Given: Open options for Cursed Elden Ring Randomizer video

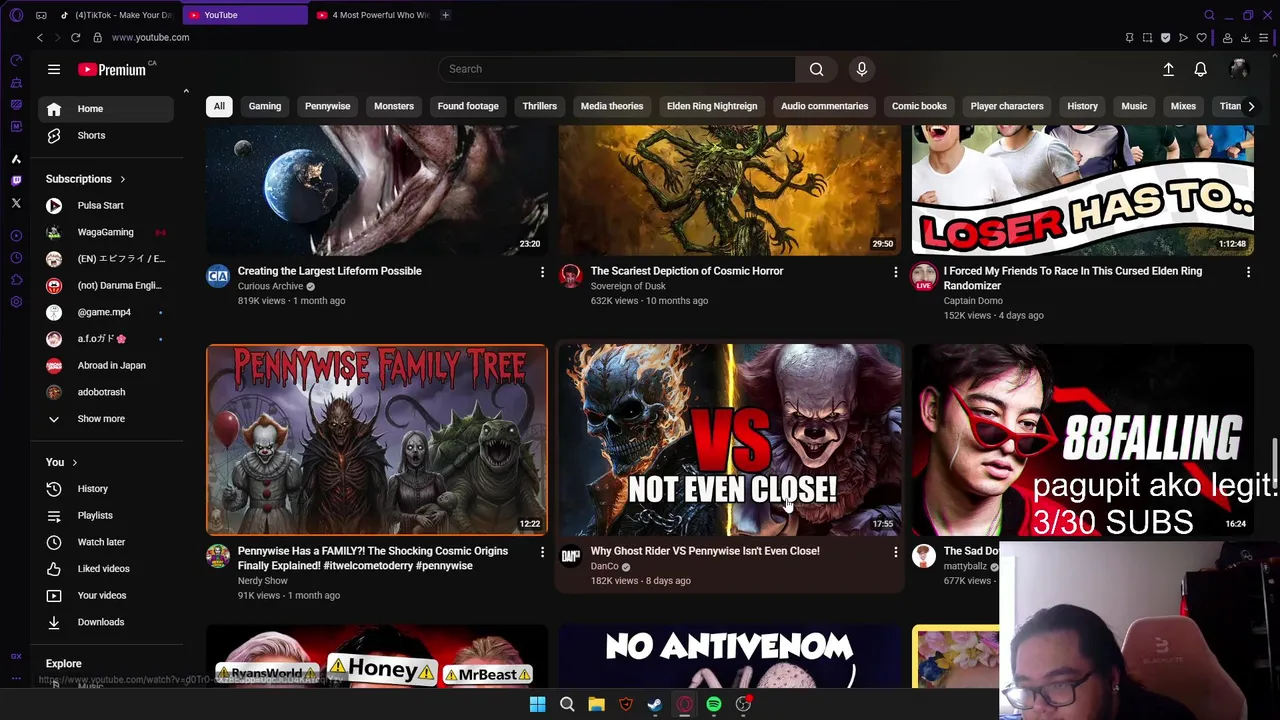Looking at the screenshot, I should click(x=1248, y=272).
